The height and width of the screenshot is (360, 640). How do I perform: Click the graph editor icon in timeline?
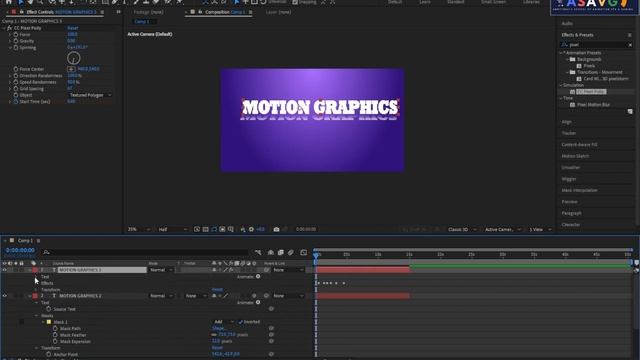click(x=304, y=253)
